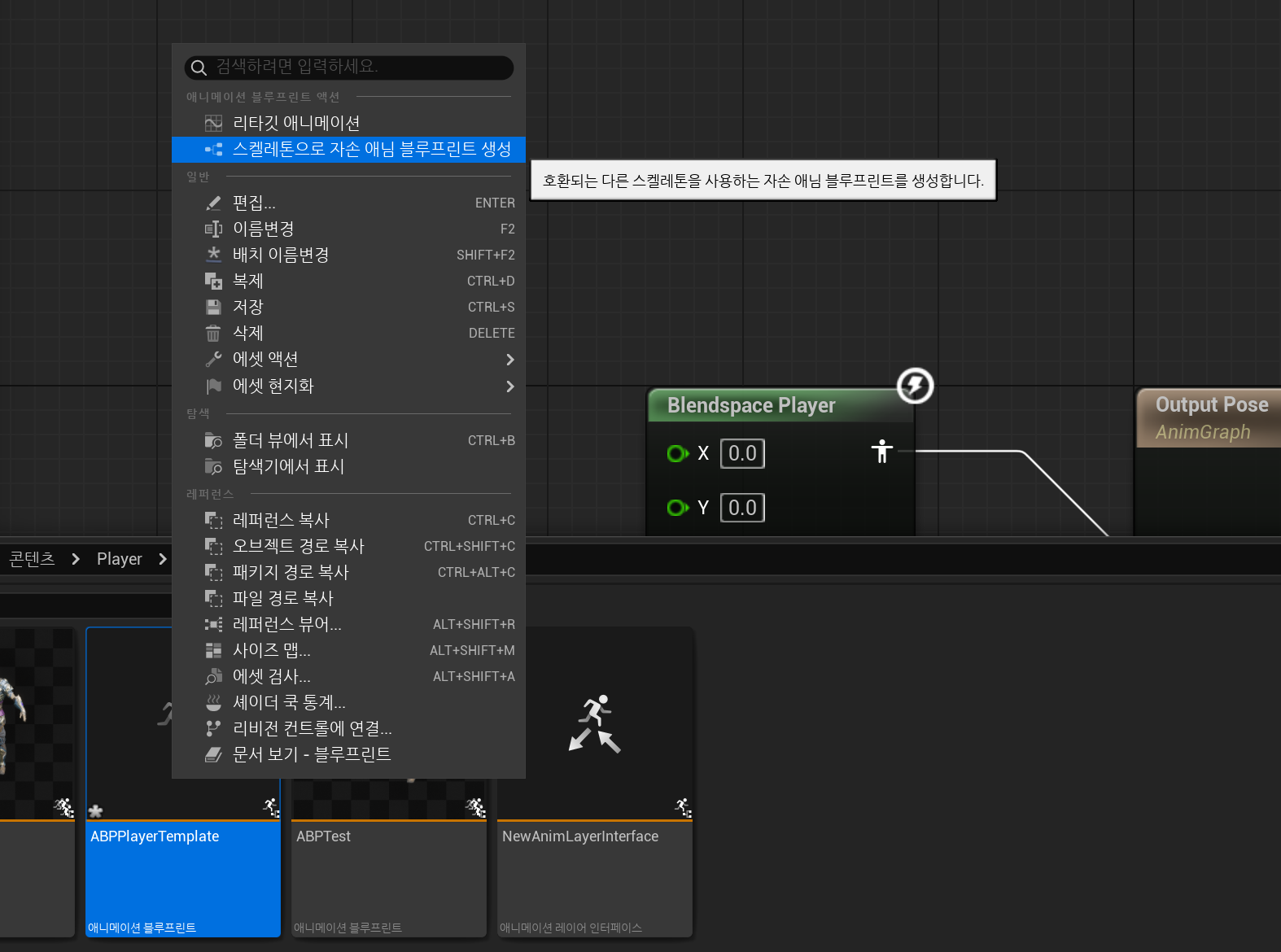Expand the 에셋 액션 submenu arrow
The width and height of the screenshot is (1281, 952).
click(510, 360)
